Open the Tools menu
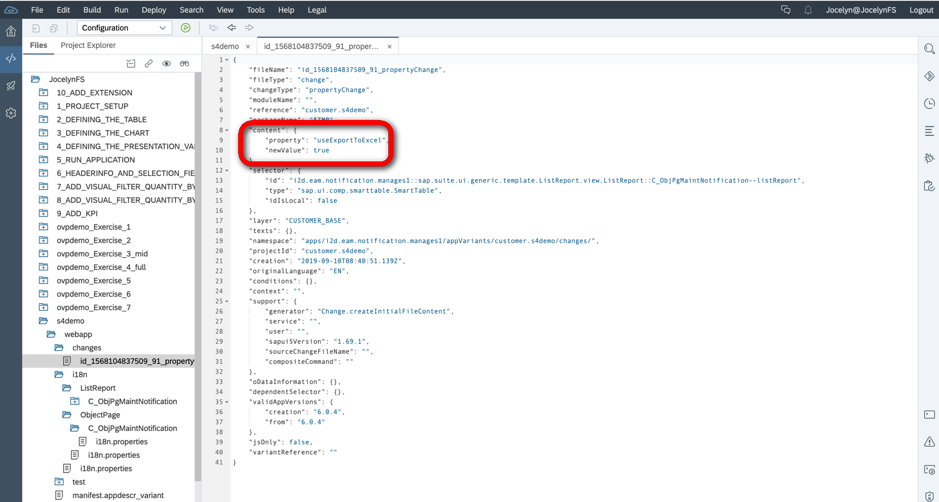939x502 pixels. coord(255,10)
